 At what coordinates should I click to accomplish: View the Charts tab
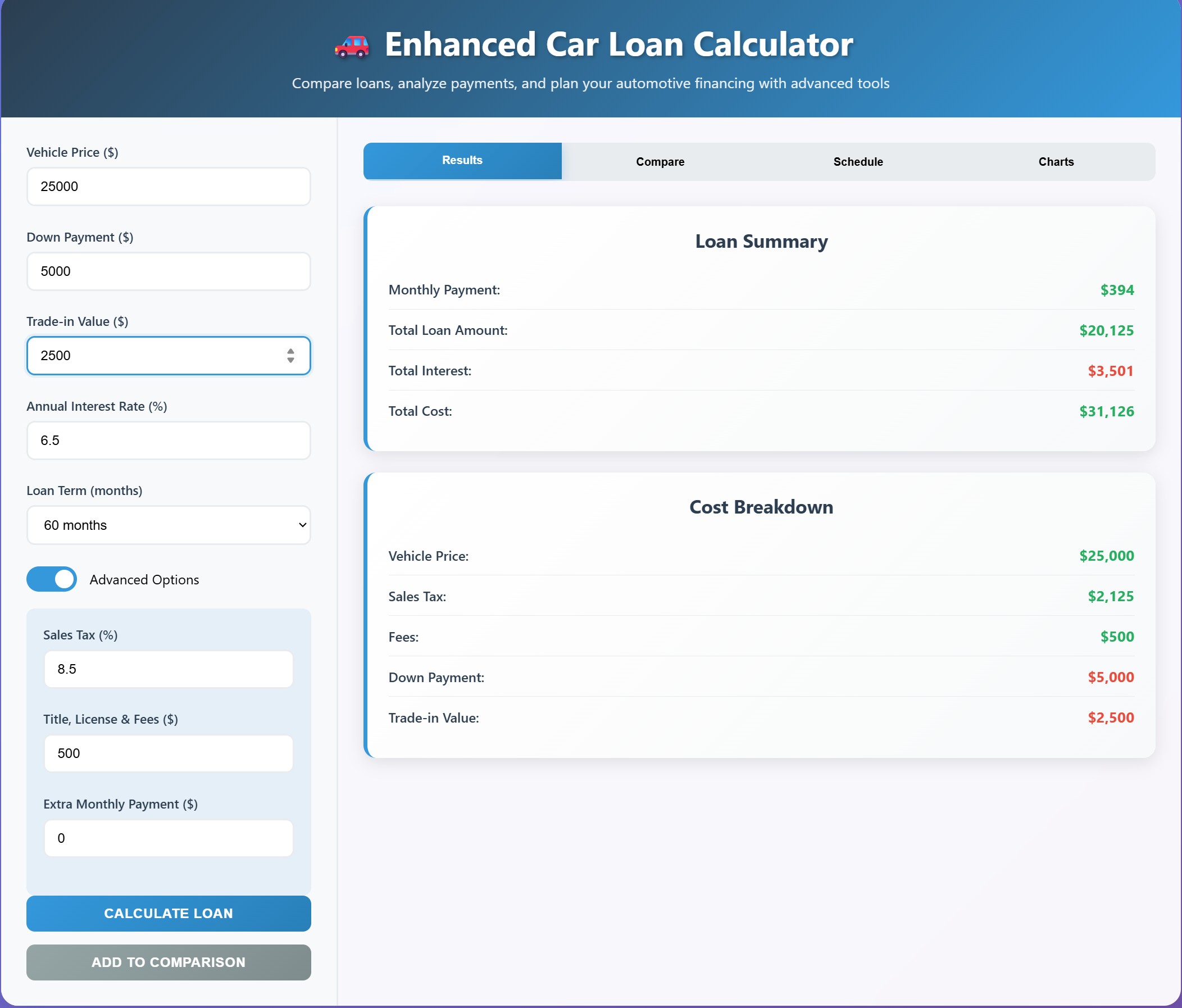[x=1056, y=161]
